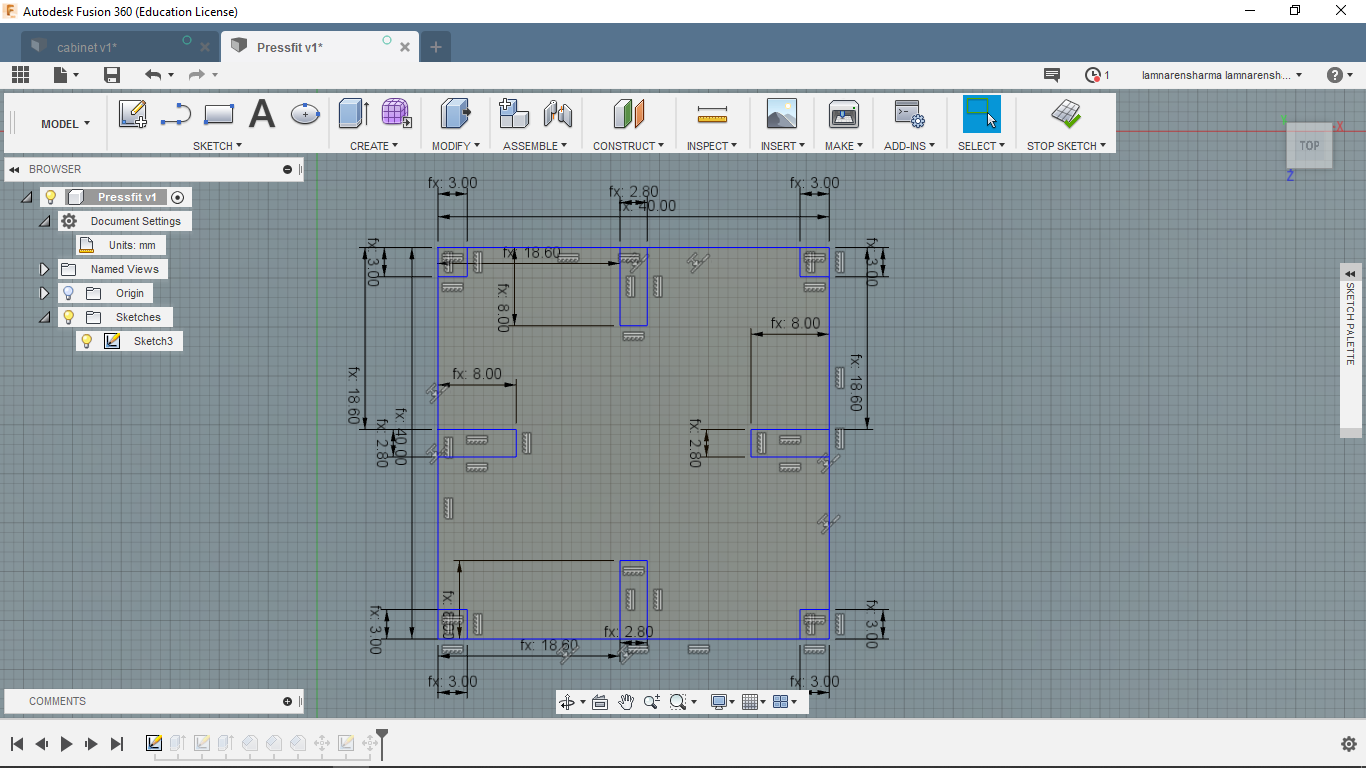The height and width of the screenshot is (768, 1366).
Task: Click the Insert image icon
Action: pos(782,114)
